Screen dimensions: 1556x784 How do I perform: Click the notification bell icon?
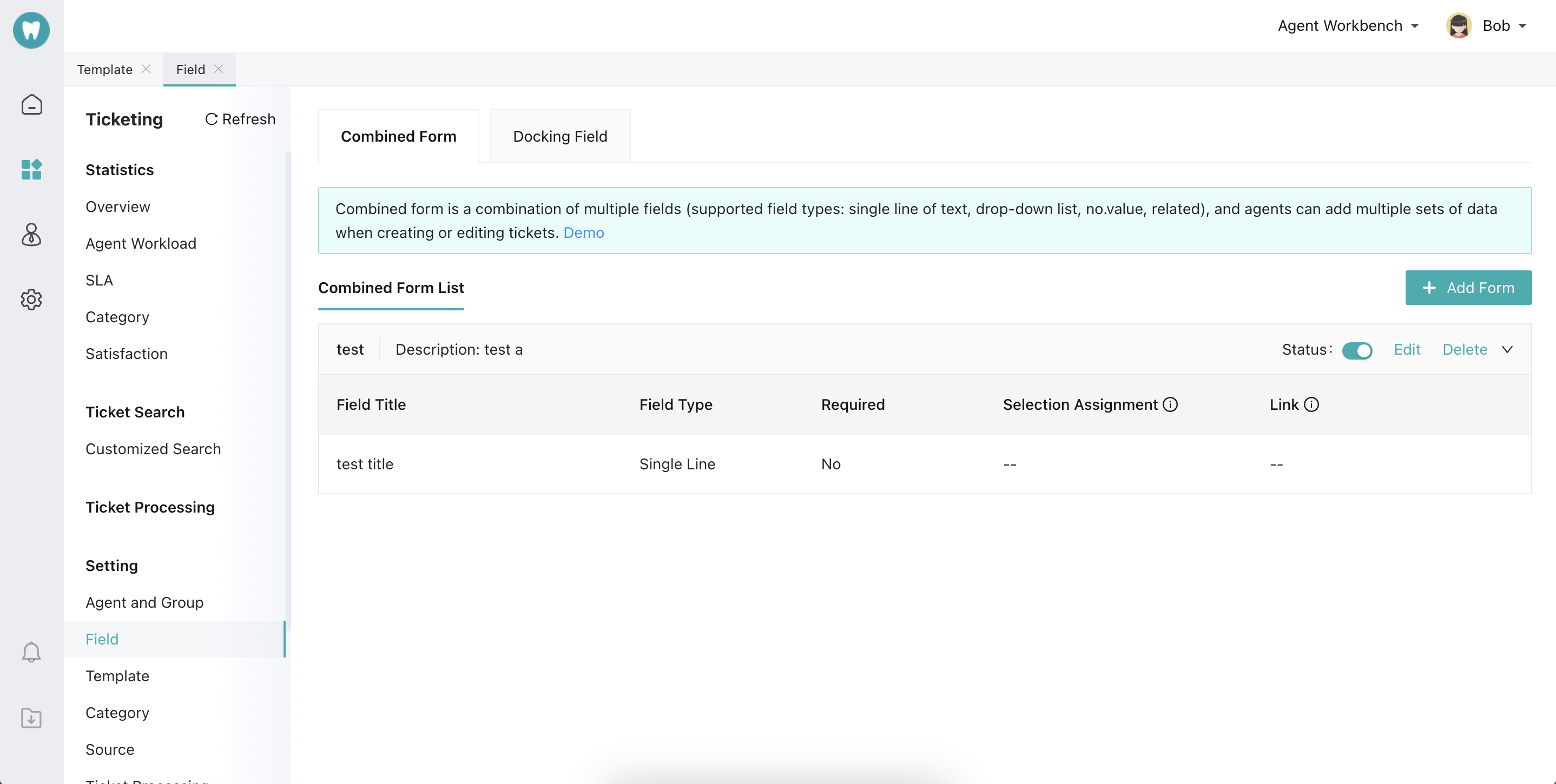tap(31, 652)
